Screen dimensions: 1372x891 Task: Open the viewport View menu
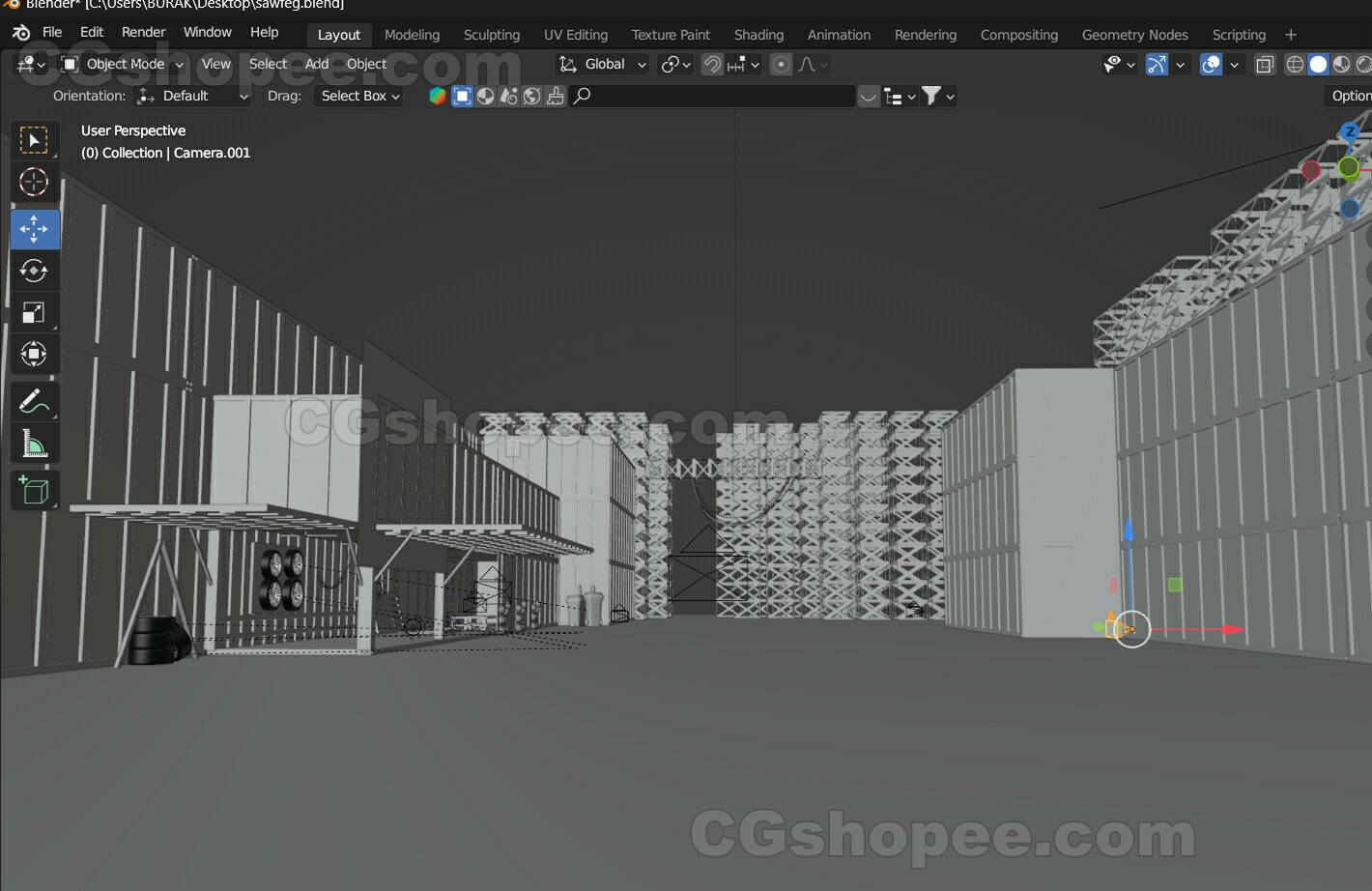pyautogui.click(x=215, y=64)
